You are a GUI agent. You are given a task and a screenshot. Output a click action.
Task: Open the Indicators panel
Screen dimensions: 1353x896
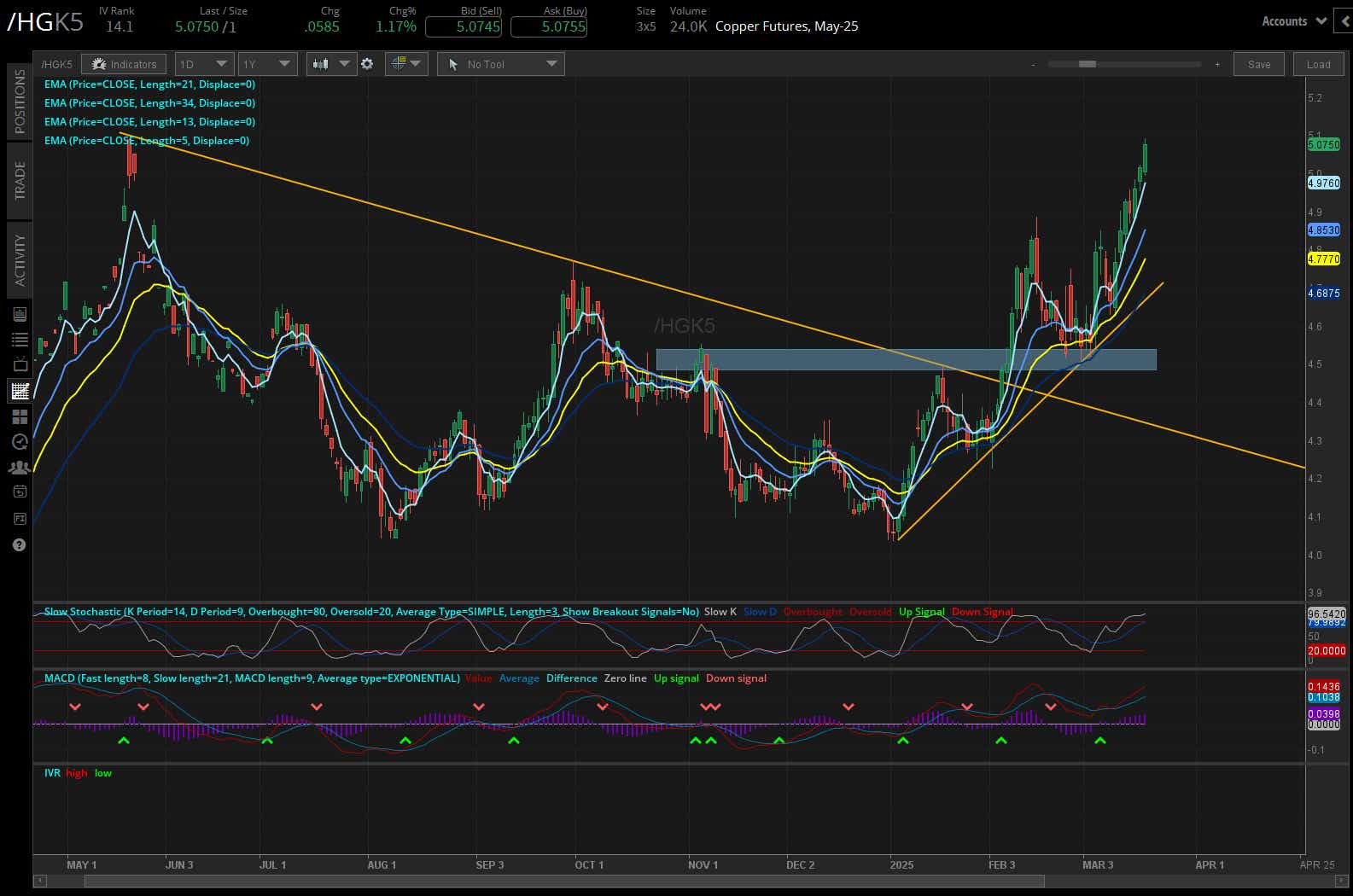tap(125, 64)
